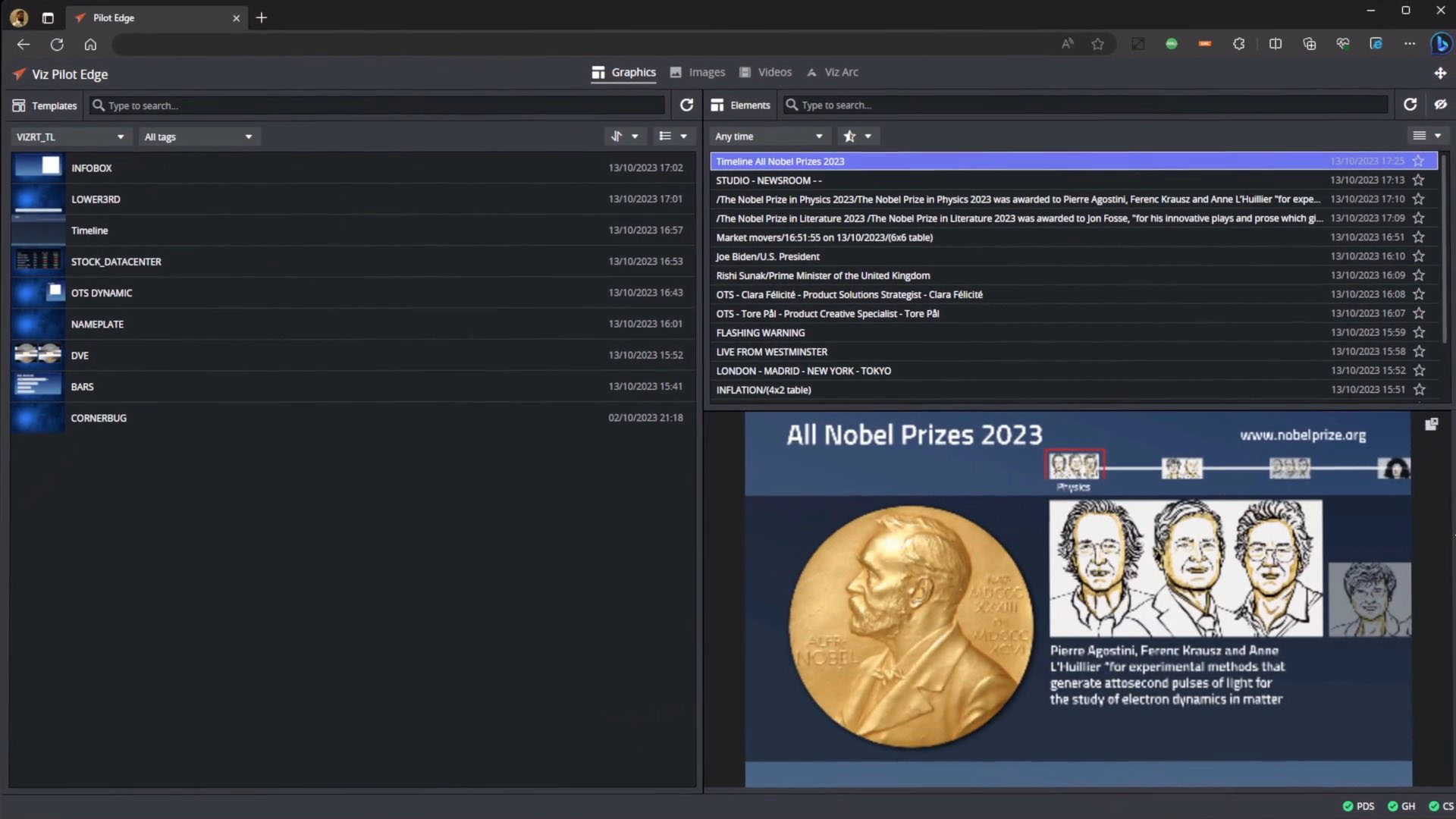1456x819 pixels.
Task: Go back in the browser
Action: [24, 44]
